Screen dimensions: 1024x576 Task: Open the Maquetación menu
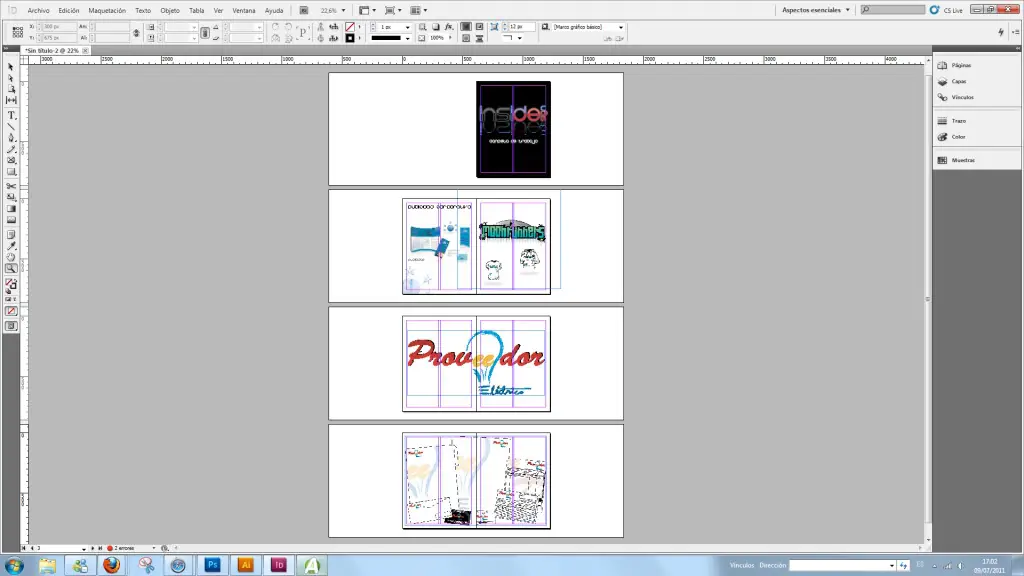click(x=107, y=10)
